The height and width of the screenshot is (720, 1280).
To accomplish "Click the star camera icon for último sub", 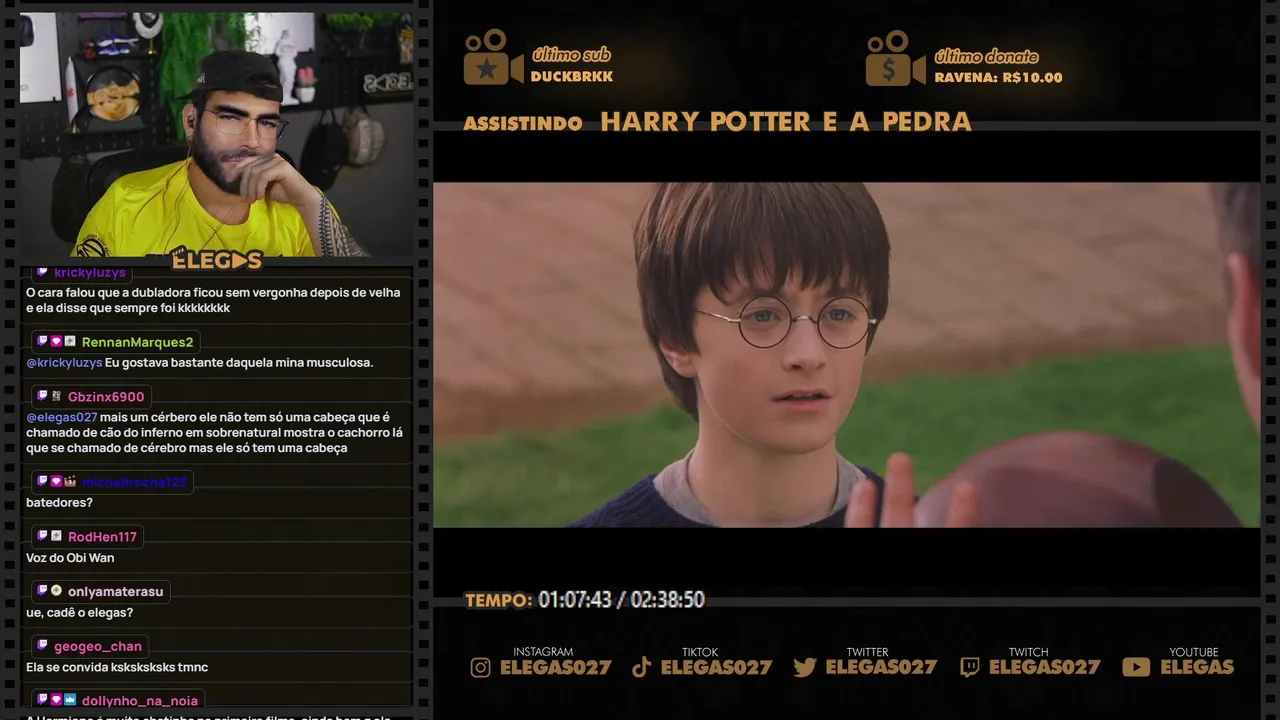I will (493, 57).
